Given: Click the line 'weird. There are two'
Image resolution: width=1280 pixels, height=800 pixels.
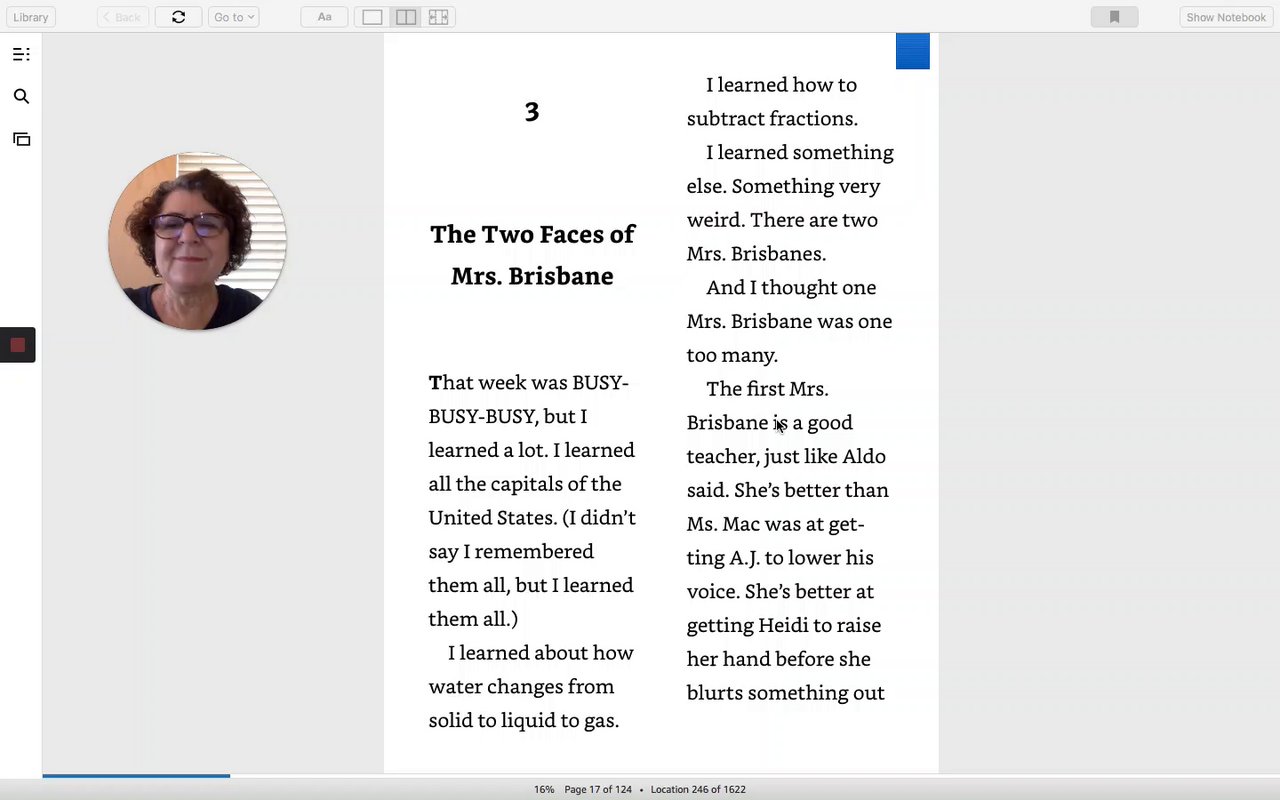Looking at the screenshot, I should coord(782,220).
